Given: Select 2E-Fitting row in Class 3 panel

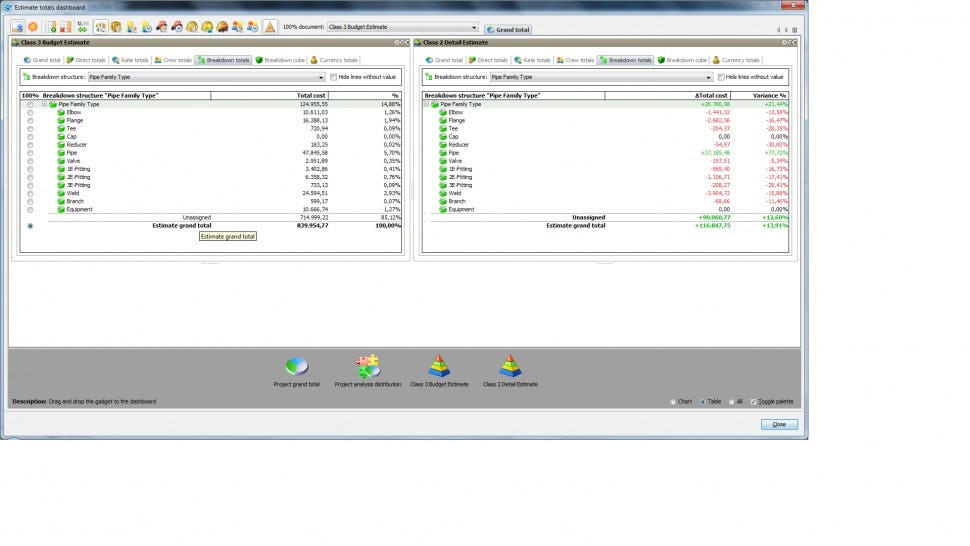Looking at the screenshot, I should tap(210, 177).
